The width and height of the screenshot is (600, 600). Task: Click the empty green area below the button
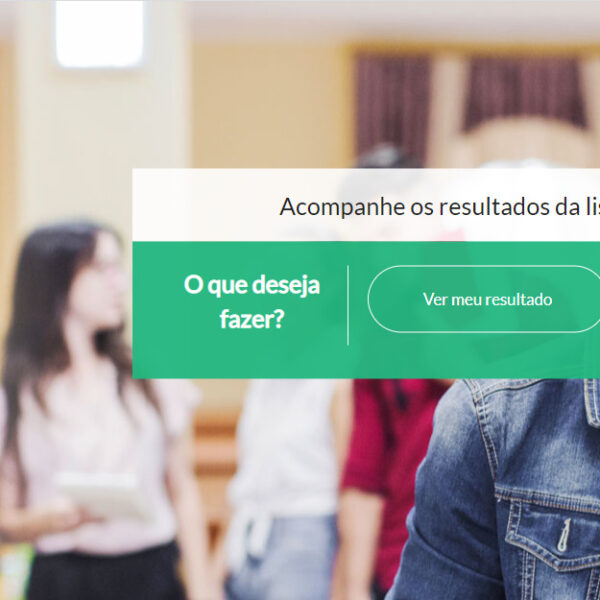[x=482, y=356]
